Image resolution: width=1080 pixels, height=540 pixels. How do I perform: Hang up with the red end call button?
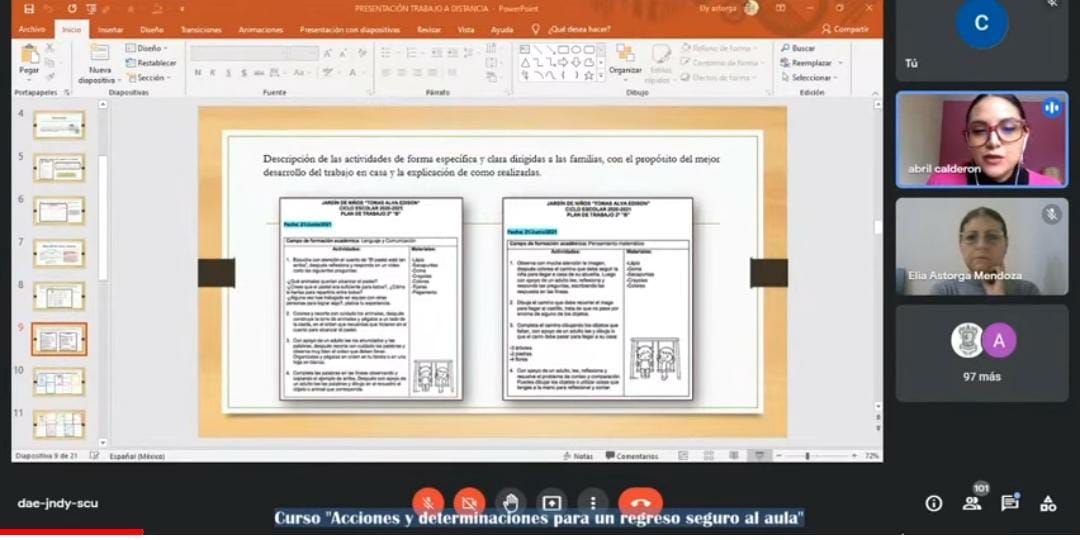point(640,503)
